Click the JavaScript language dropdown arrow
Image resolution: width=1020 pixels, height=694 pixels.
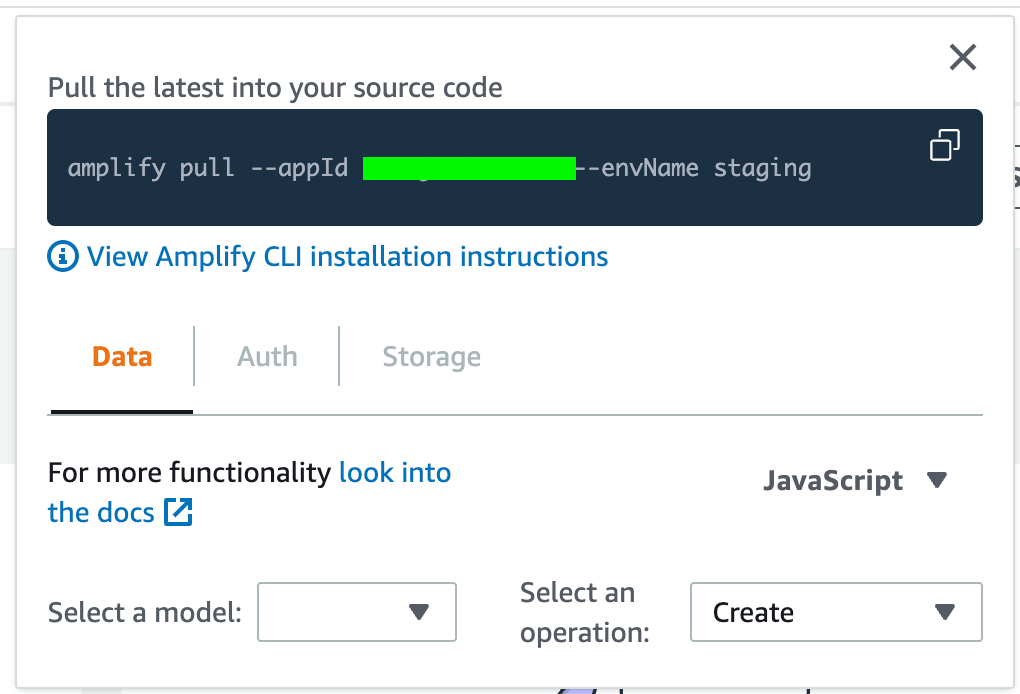click(x=937, y=481)
